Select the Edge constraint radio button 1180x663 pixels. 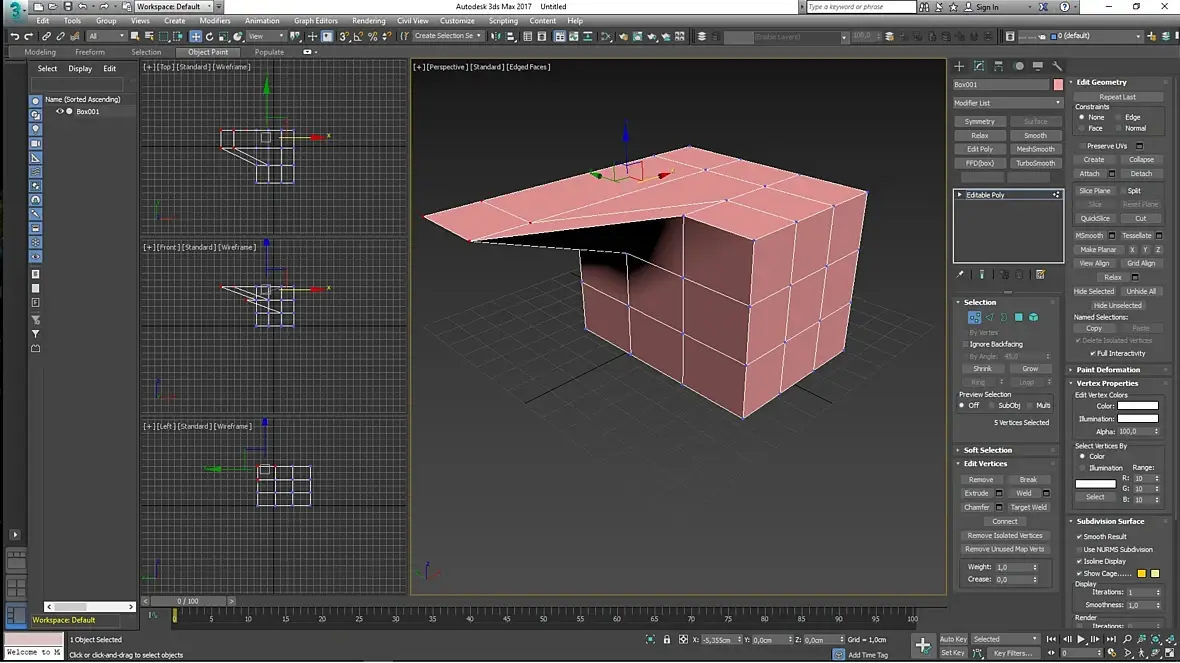(1119, 117)
